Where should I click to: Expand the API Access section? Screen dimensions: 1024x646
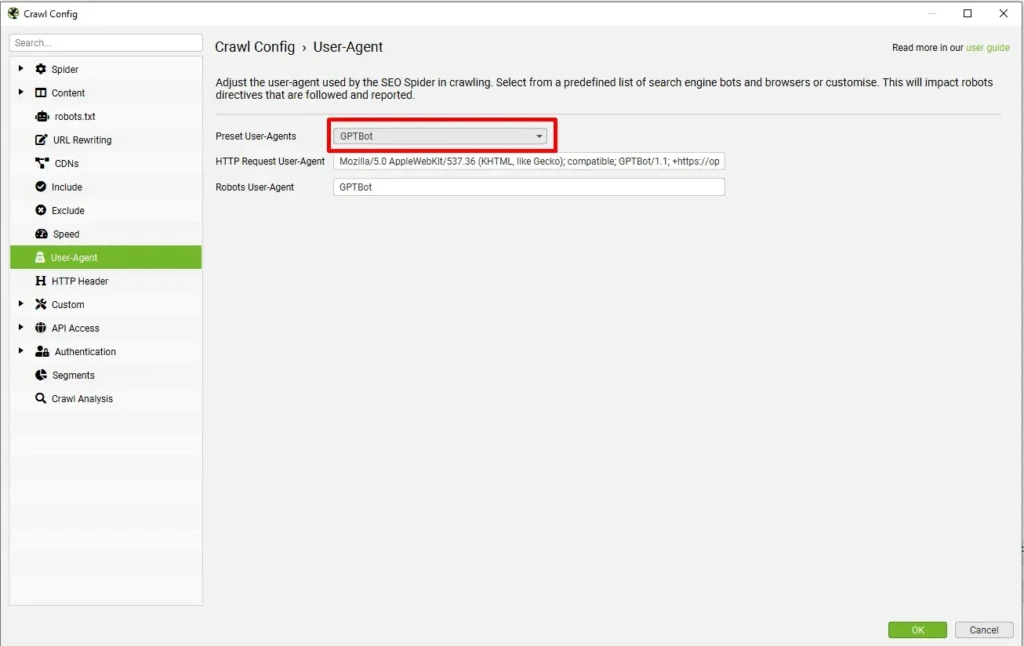click(20, 328)
